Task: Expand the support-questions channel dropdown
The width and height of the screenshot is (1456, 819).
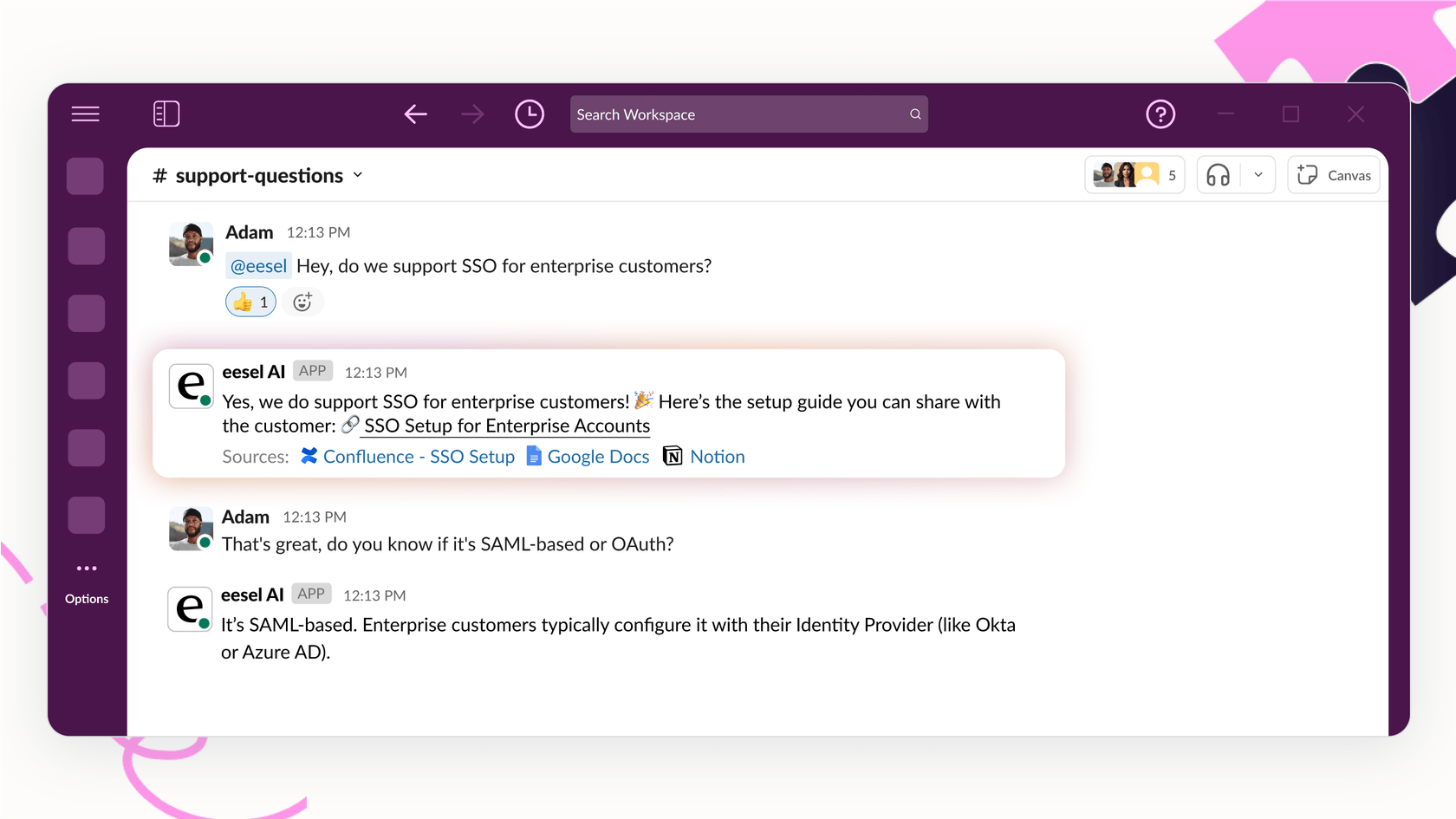Action: point(358,174)
